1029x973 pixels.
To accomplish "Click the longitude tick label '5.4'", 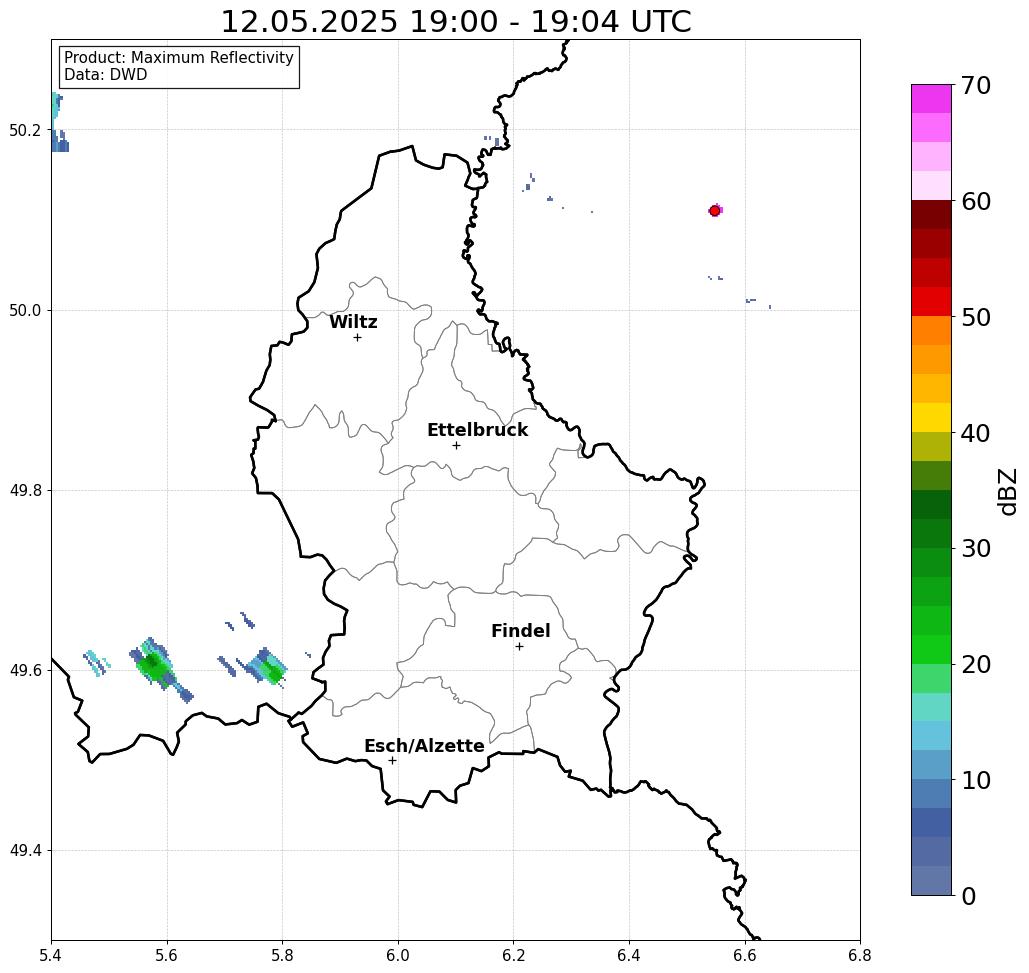I will click(51, 955).
